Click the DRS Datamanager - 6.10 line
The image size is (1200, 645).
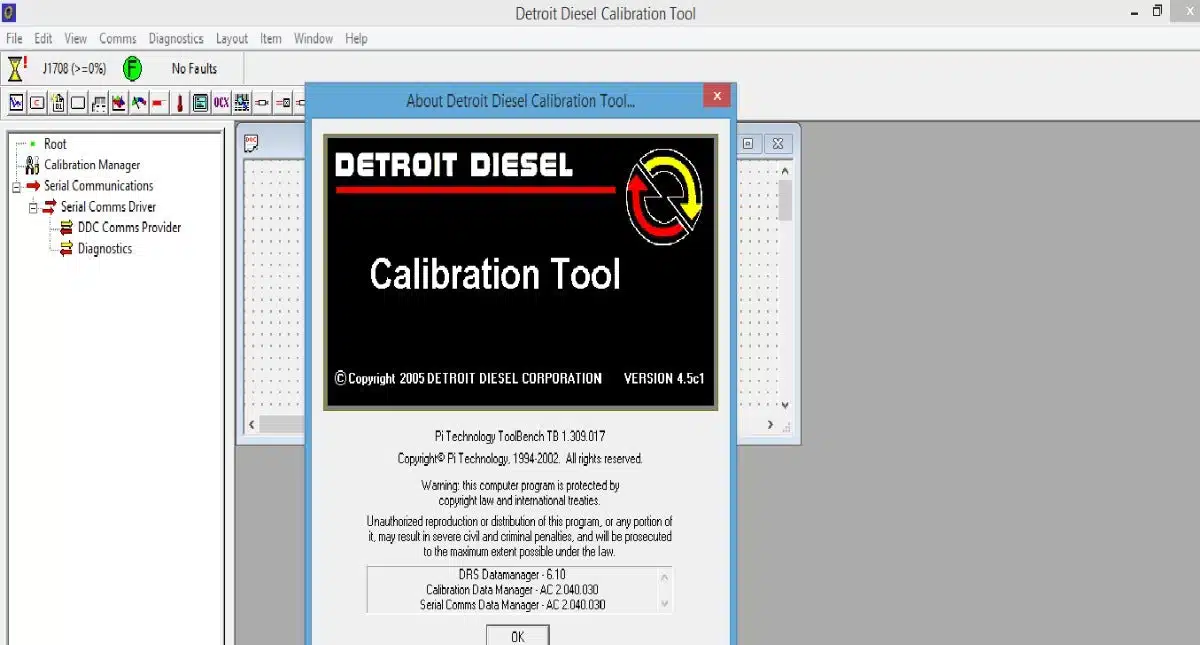[512, 575]
